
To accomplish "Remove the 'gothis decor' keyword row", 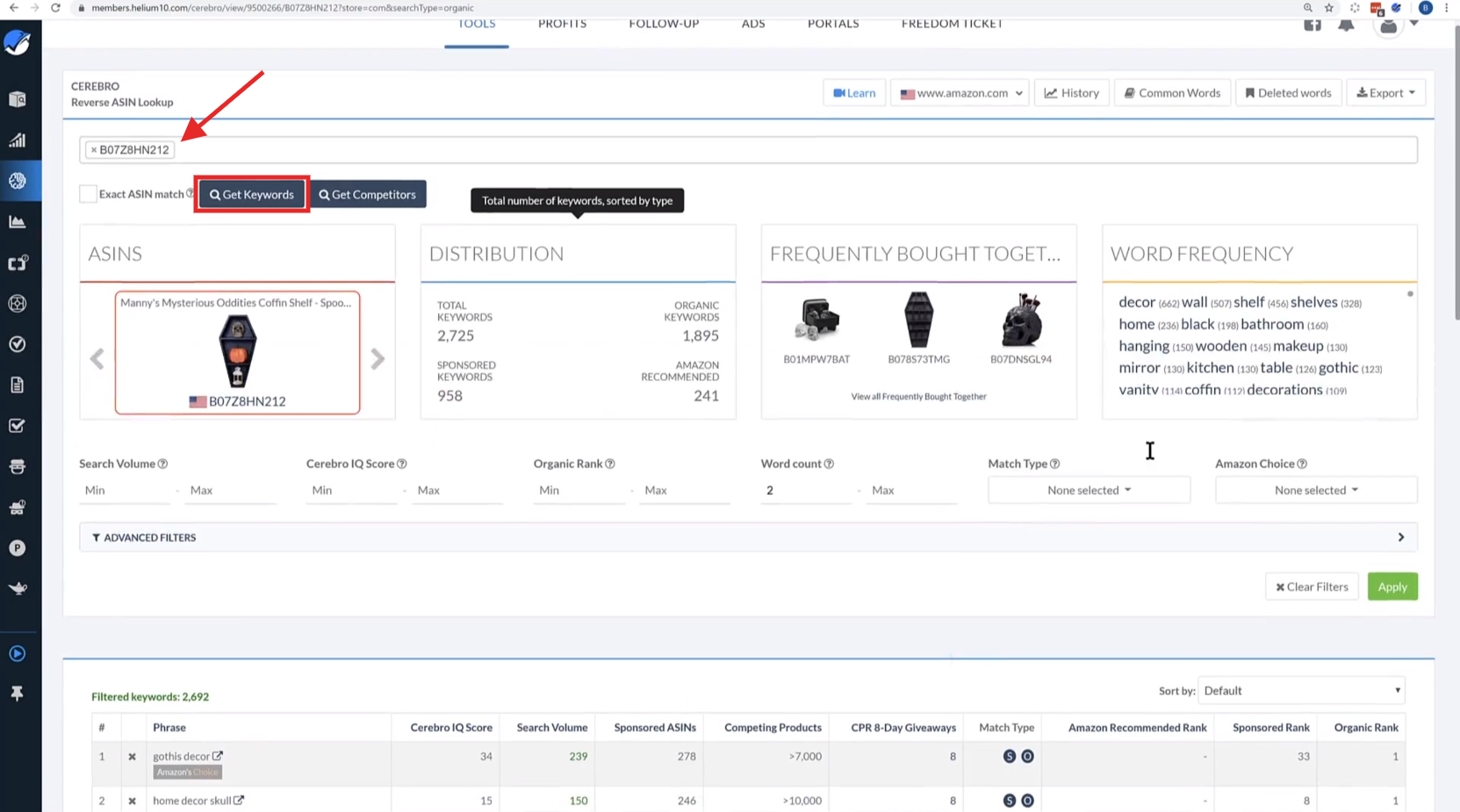I will click(x=132, y=757).
